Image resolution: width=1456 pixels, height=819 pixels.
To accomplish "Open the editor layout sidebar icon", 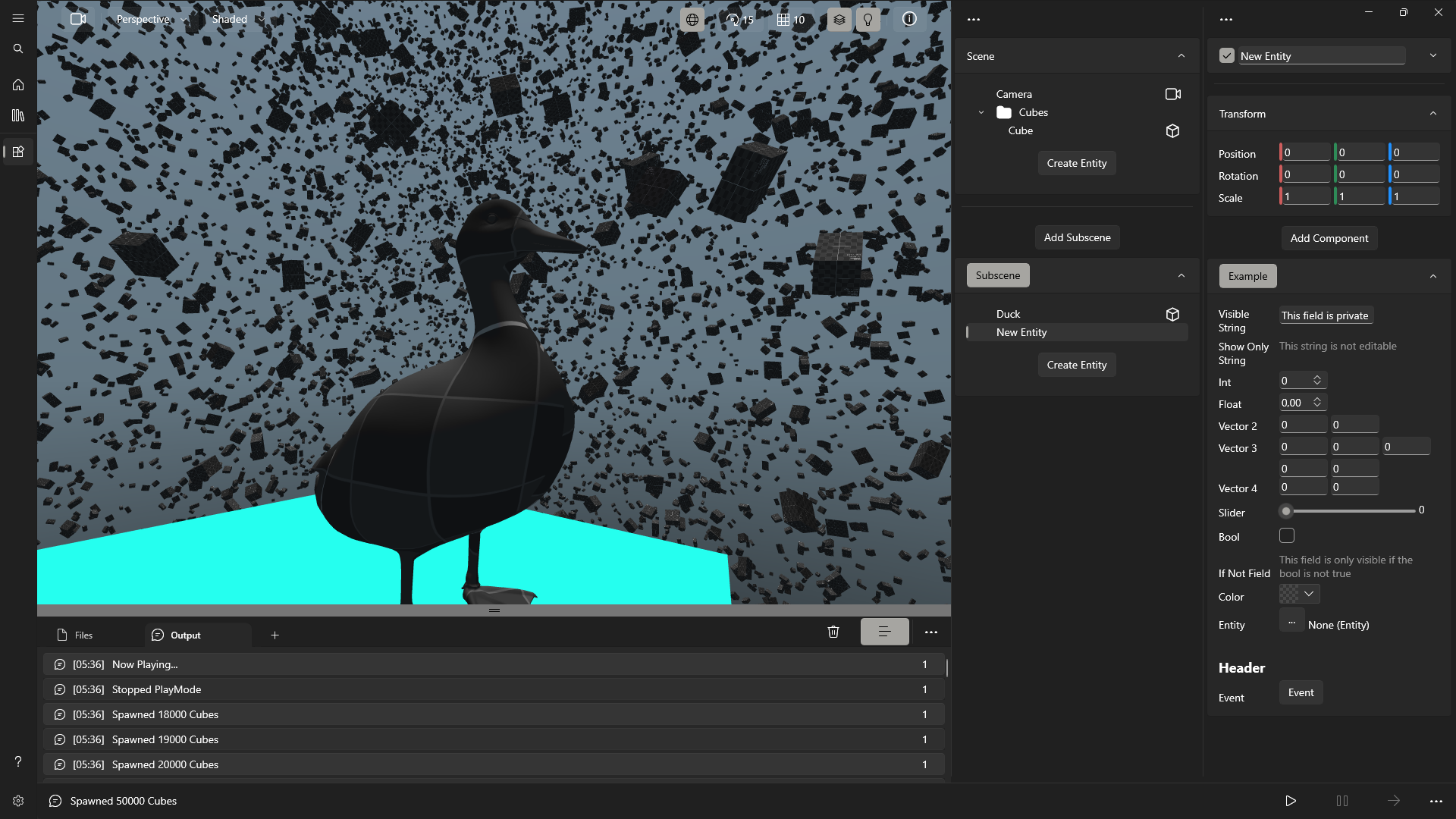I will pyautogui.click(x=18, y=152).
